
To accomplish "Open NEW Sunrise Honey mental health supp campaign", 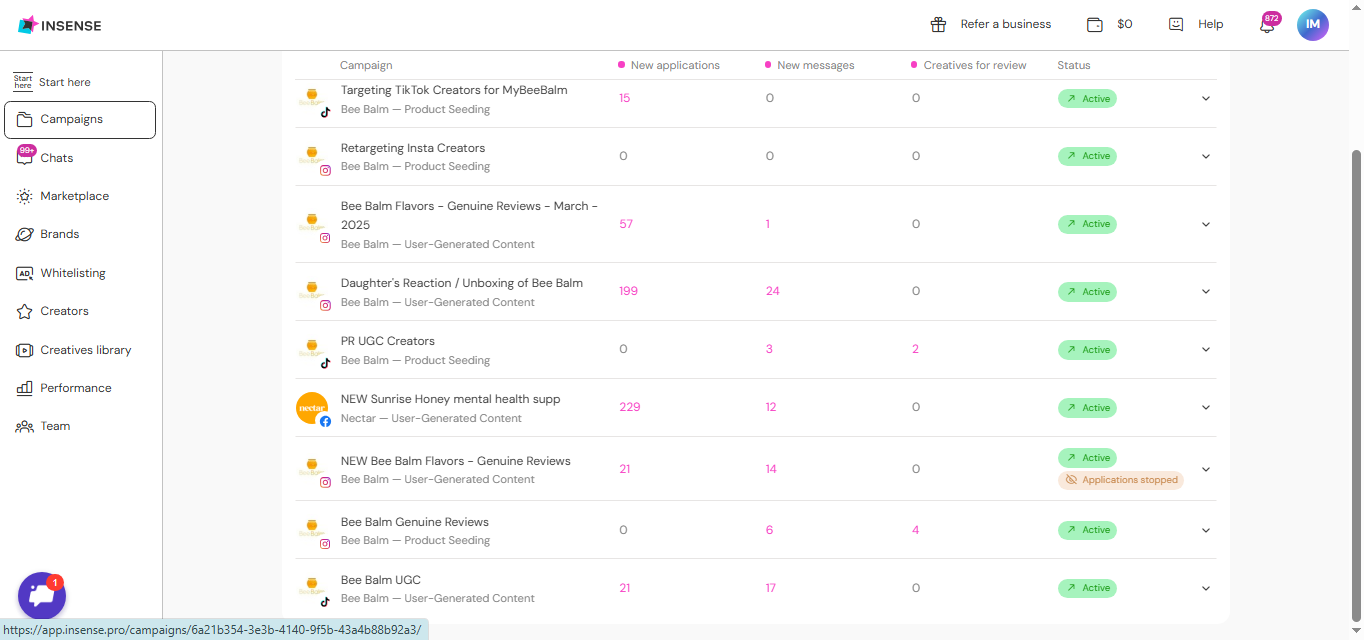I will click(451, 399).
